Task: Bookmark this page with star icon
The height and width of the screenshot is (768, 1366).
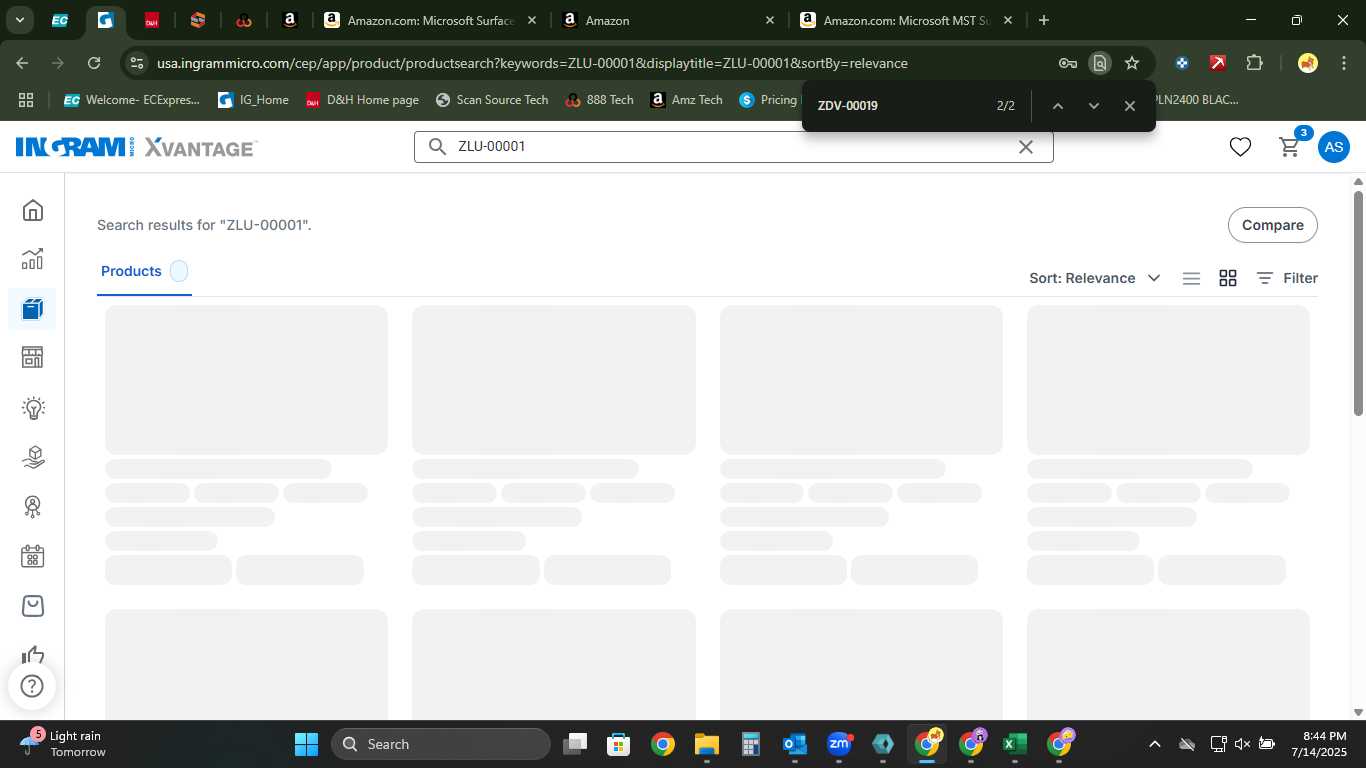Action: pyautogui.click(x=1132, y=63)
